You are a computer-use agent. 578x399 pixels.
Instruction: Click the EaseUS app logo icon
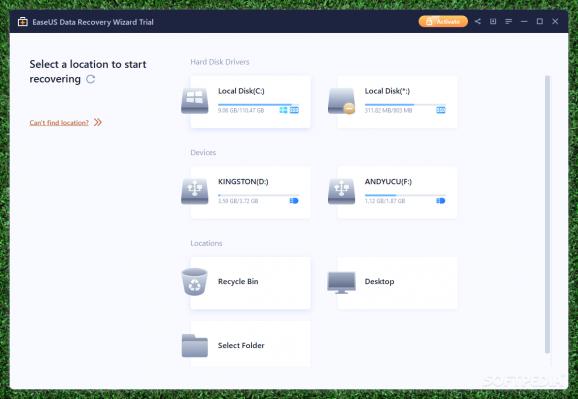[x=23, y=22]
